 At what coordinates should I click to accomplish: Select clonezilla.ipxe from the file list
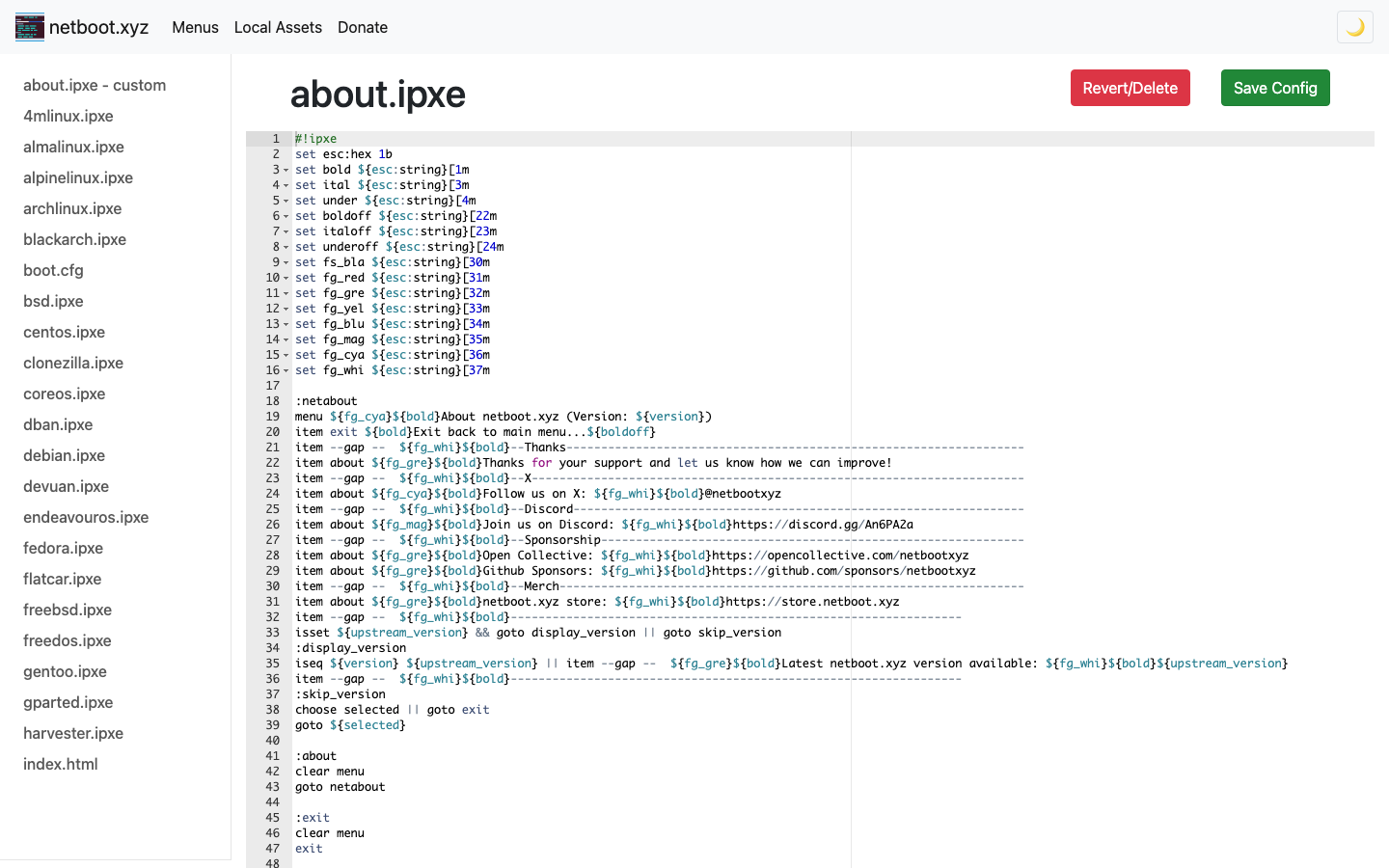click(73, 363)
